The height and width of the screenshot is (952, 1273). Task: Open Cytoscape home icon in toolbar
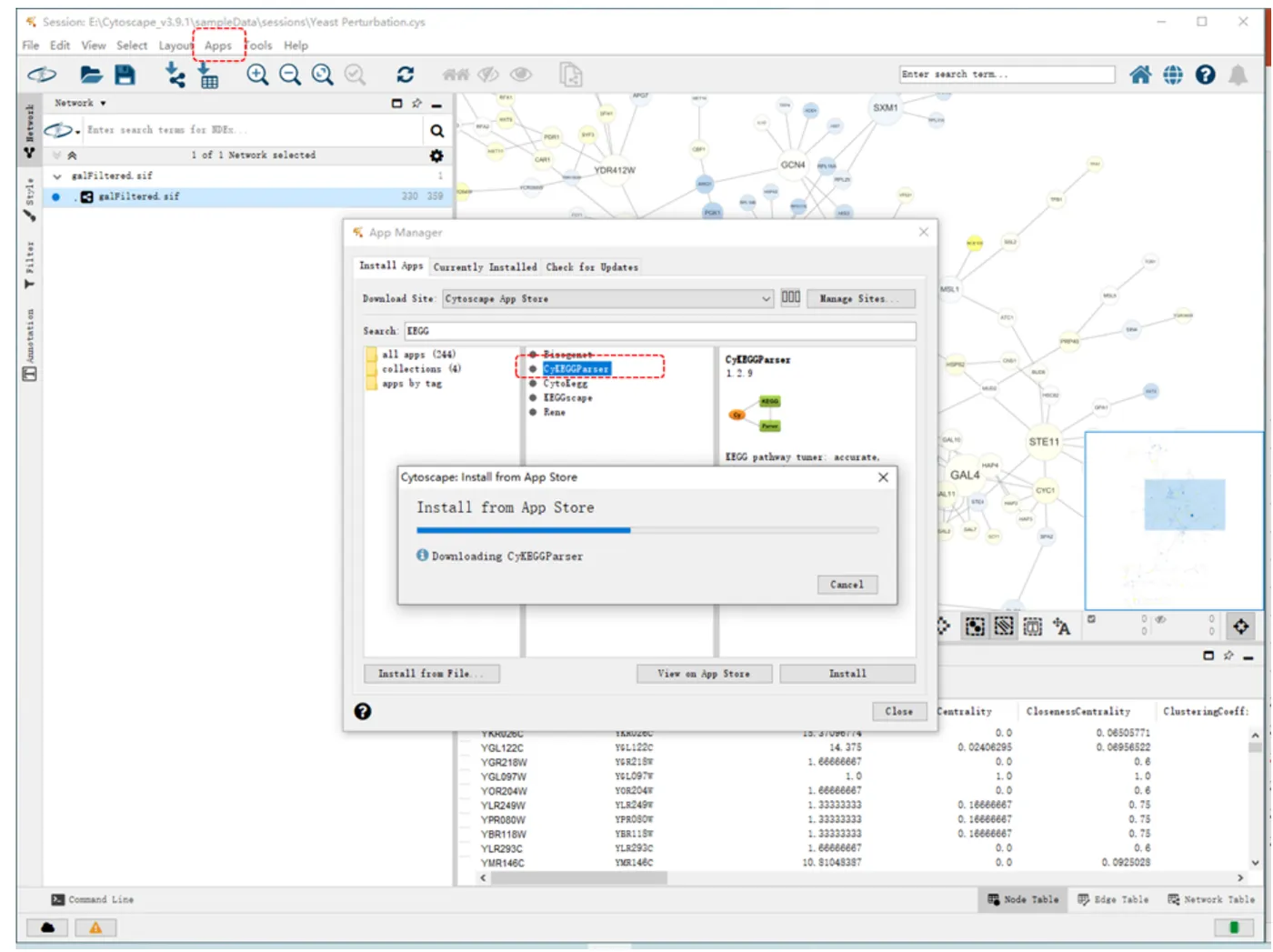[1140, 75]
